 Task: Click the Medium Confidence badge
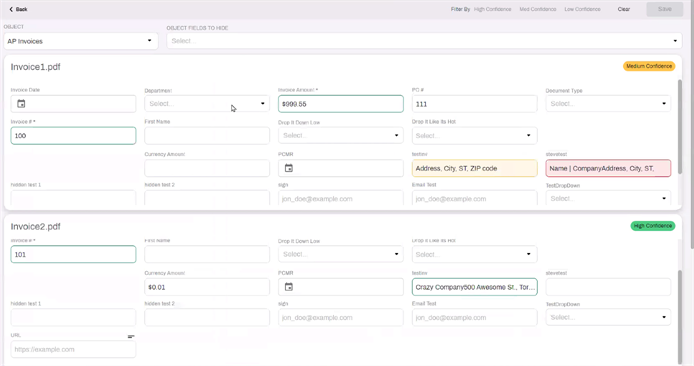click(x=649, y=66)
